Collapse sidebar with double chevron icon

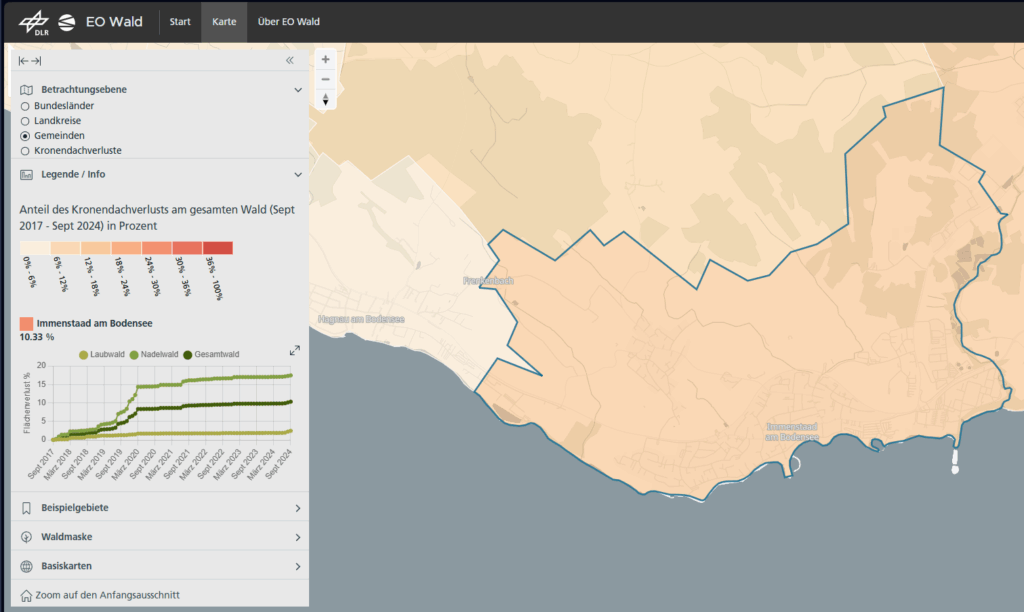[x=290, y=61]
